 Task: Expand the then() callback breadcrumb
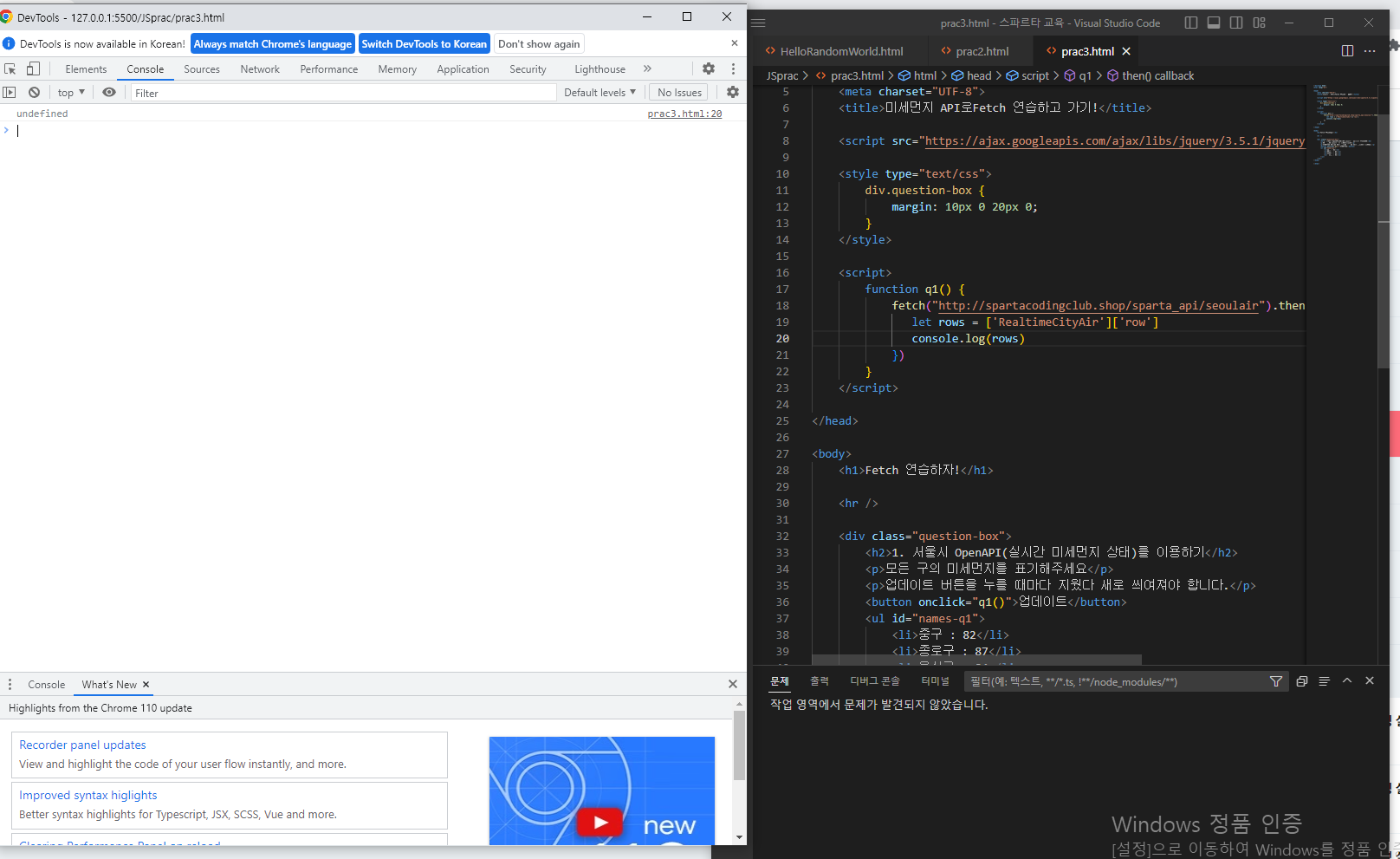coord(1150,76)
